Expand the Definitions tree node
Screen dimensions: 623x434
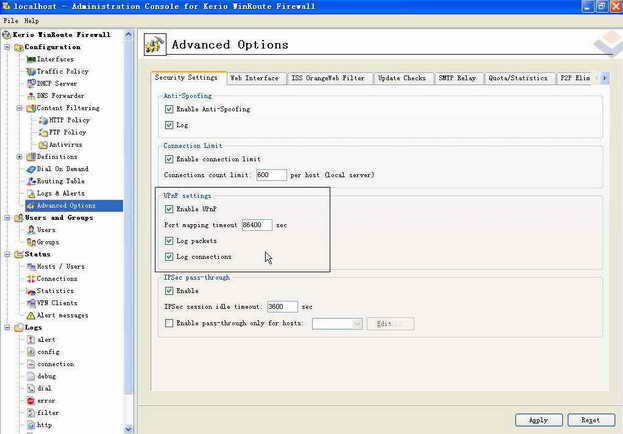[x=19, y=157]
